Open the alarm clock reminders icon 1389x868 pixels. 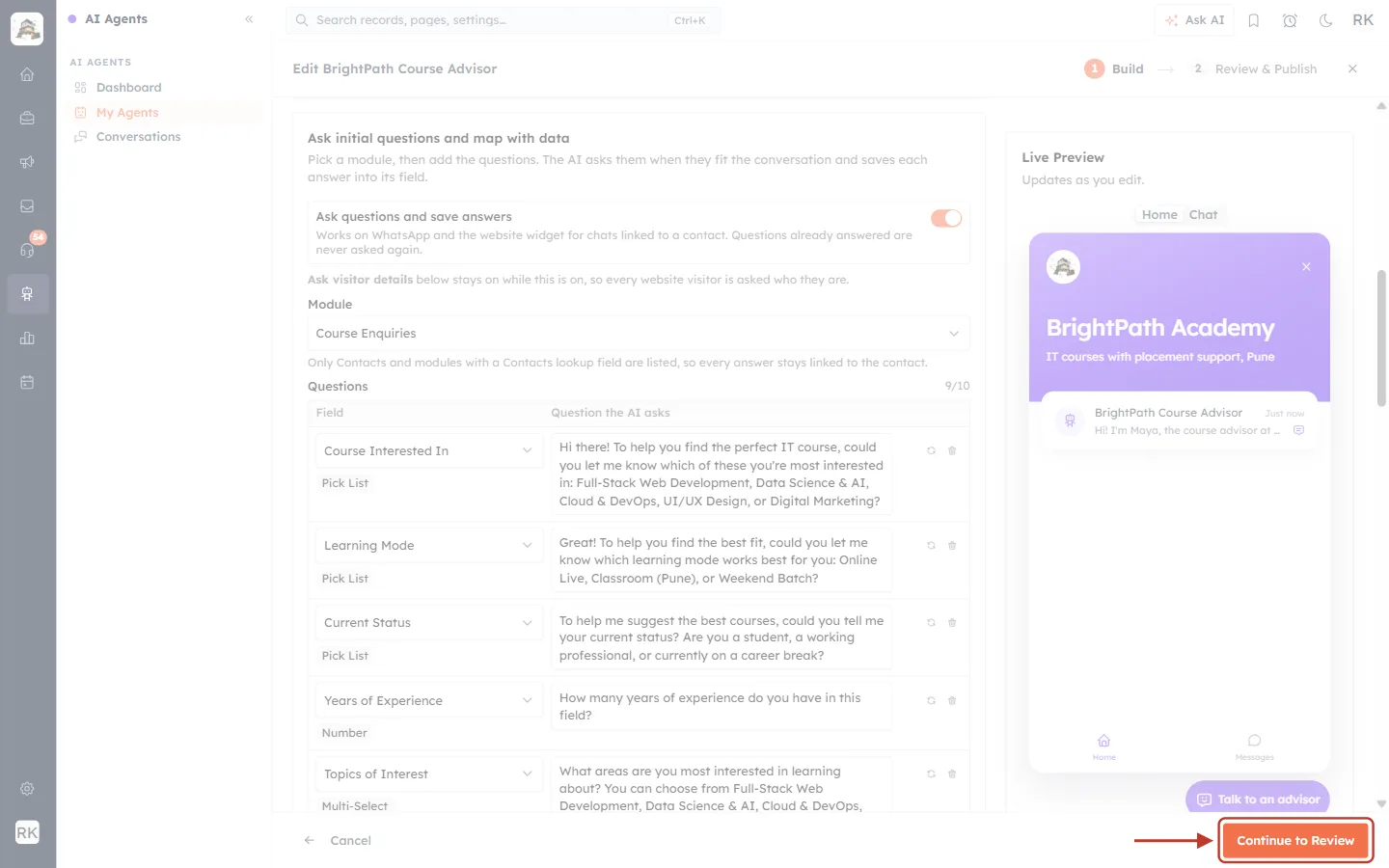click(1290, 20)
